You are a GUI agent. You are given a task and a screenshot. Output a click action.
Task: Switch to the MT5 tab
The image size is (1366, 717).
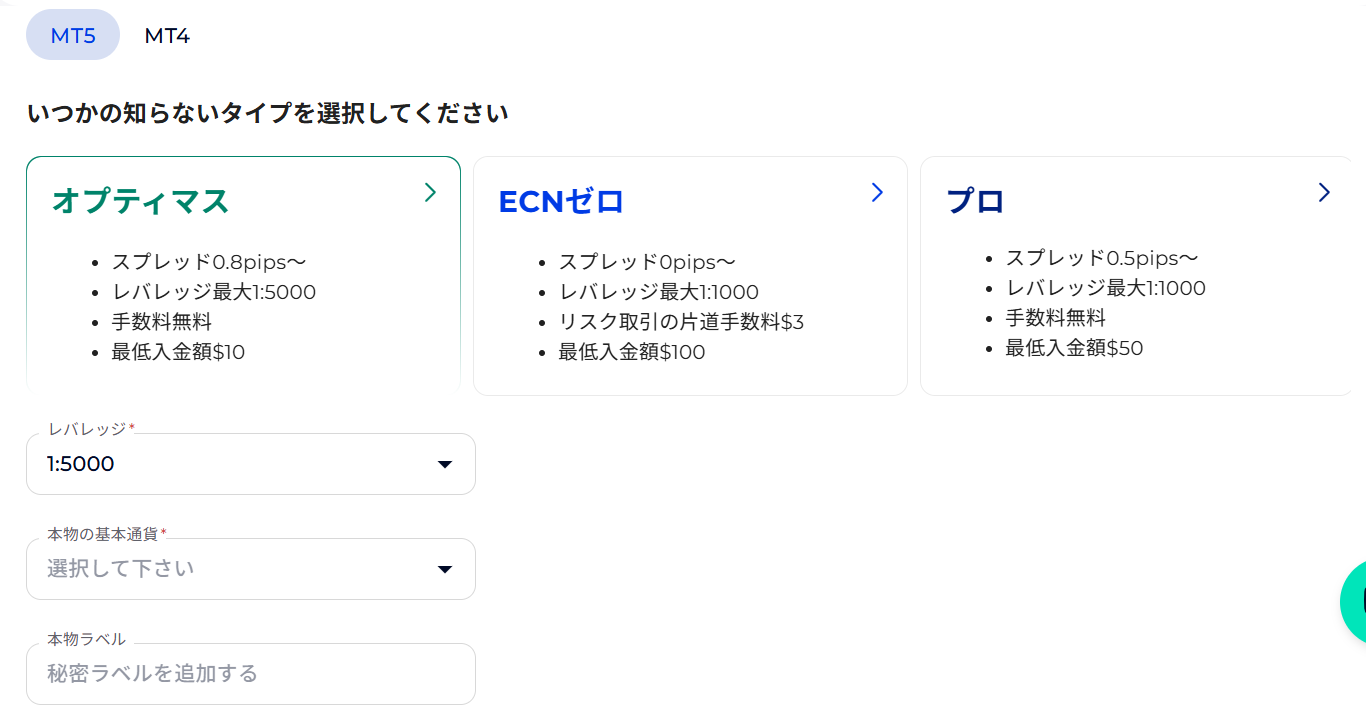point(73,36)
